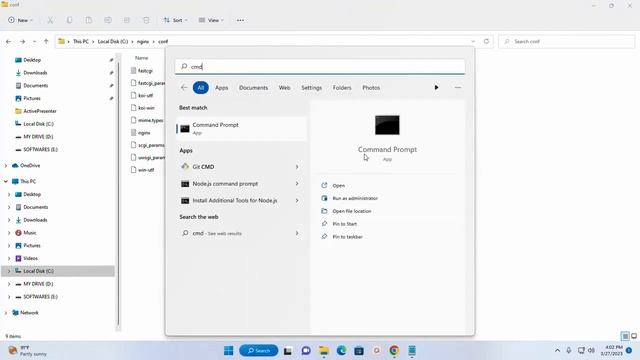Choose Pin to Start

pos(344,224)
